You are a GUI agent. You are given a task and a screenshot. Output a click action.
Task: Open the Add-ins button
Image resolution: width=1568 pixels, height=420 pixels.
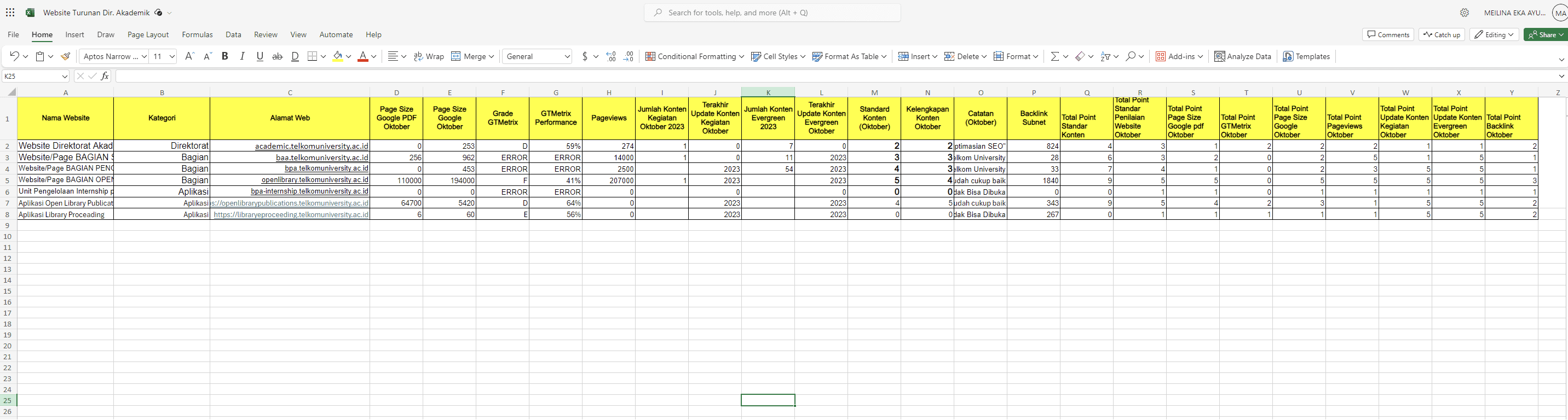tap(1180, 56)
